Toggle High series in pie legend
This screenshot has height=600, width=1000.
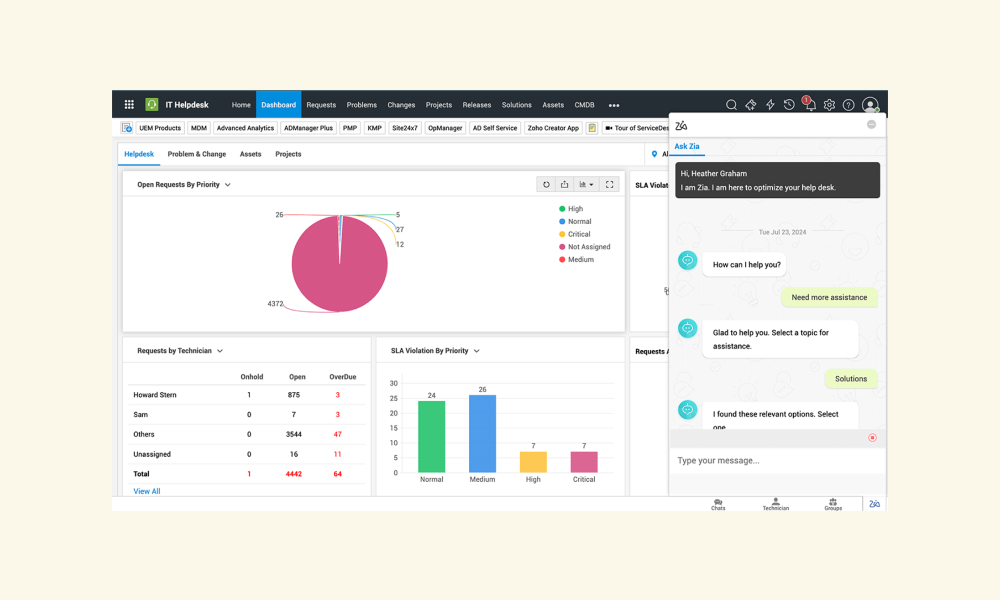571,209
